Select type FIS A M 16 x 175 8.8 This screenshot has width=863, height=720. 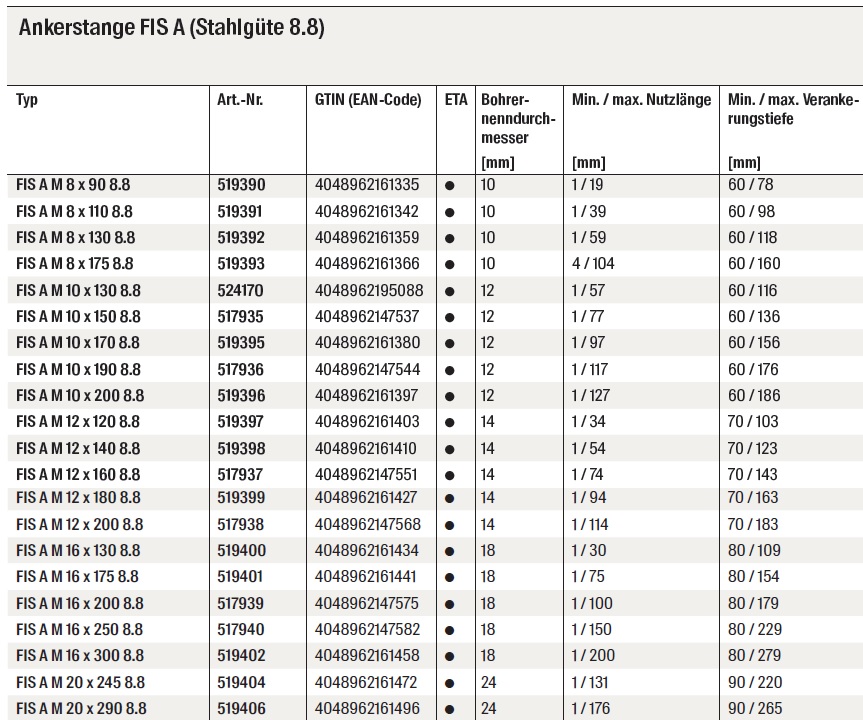(77, 576)
